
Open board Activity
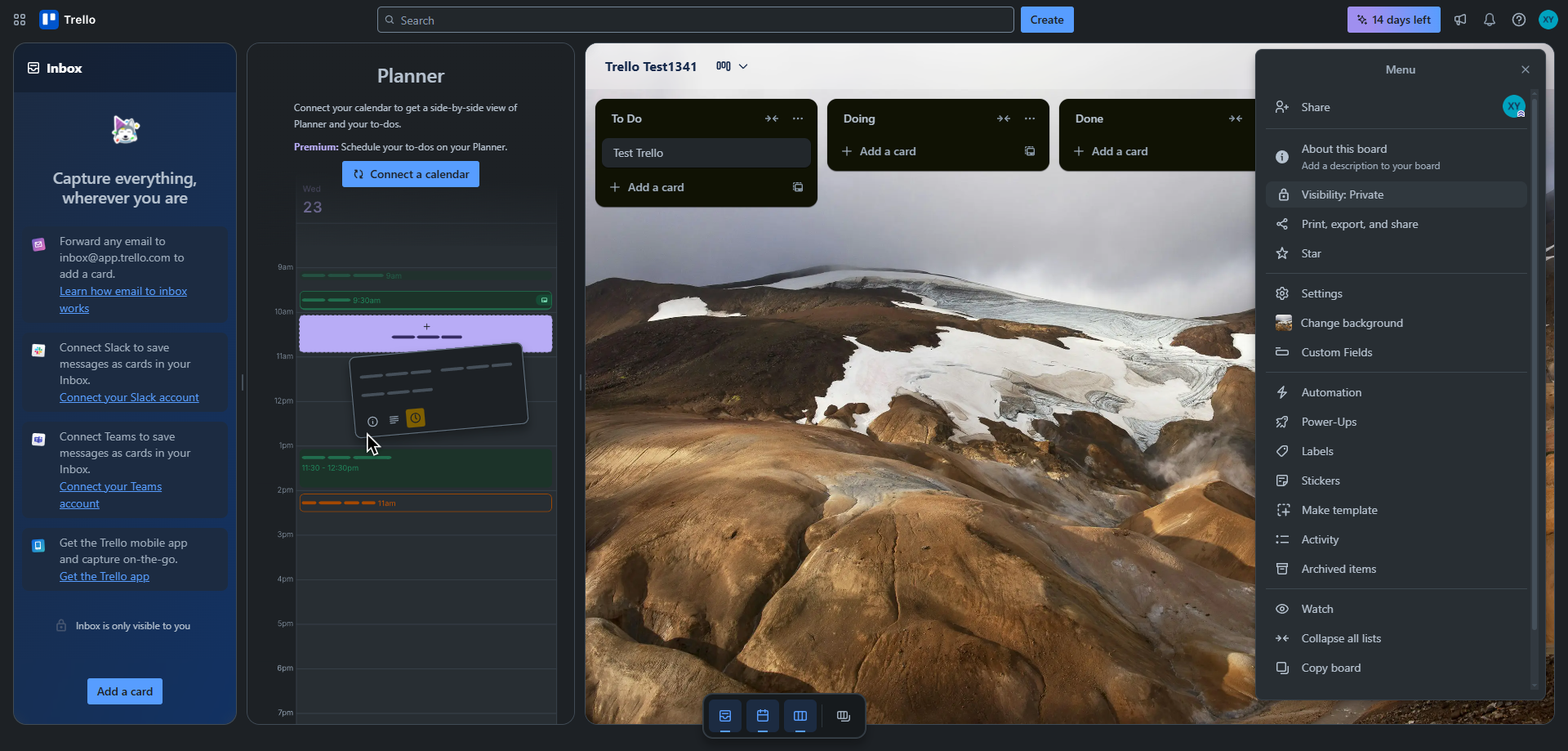[1396, 539]
